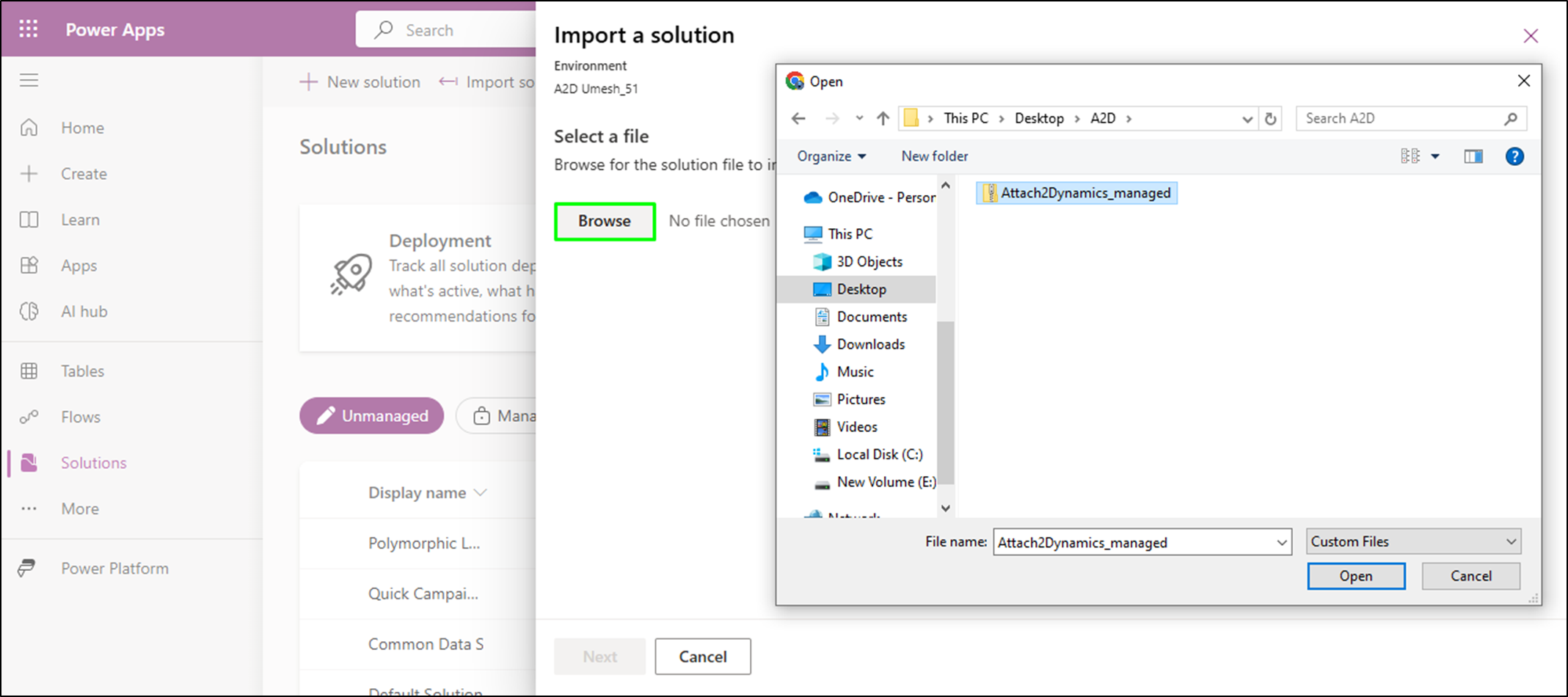Collapse the navigation with the hamburger icon

point(29,80)
